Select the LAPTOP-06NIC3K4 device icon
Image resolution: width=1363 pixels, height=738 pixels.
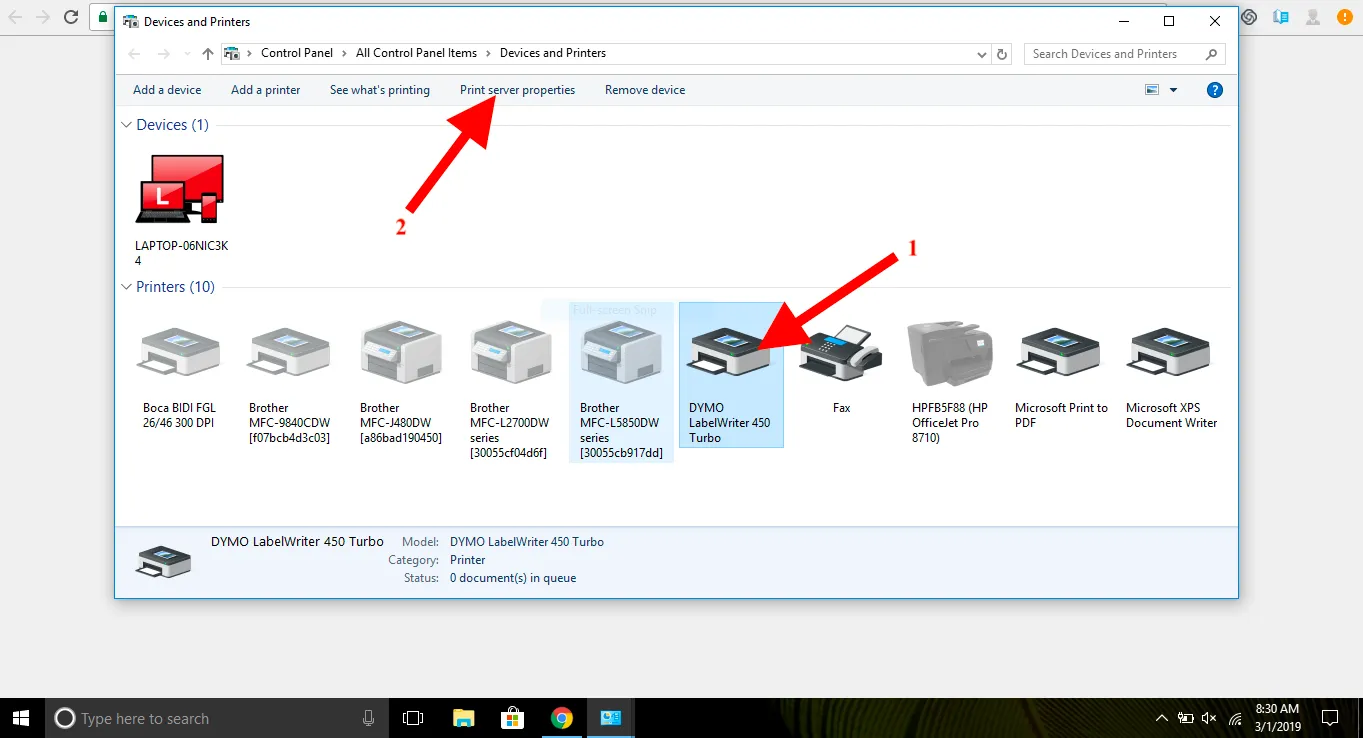pos(180,189)
